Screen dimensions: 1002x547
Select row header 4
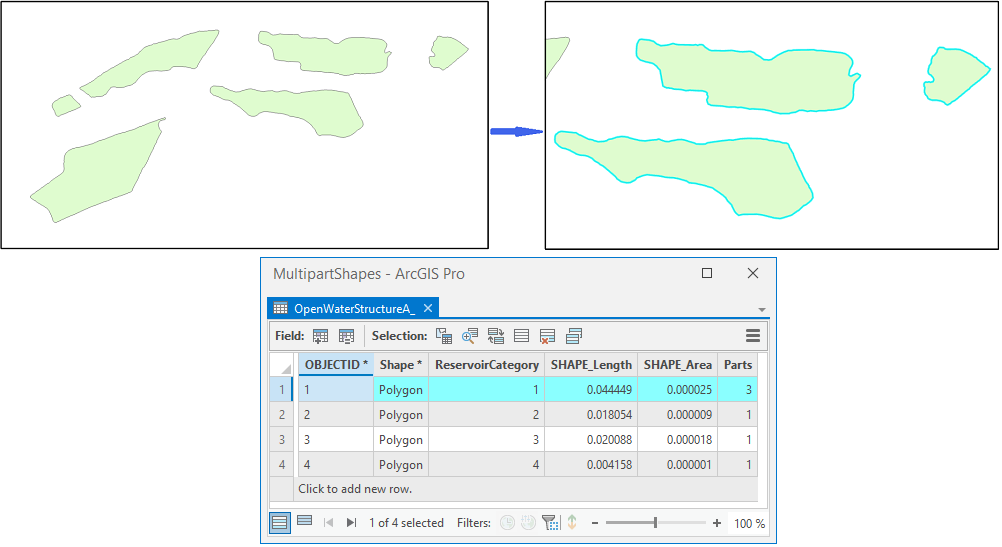pos(281,464)
